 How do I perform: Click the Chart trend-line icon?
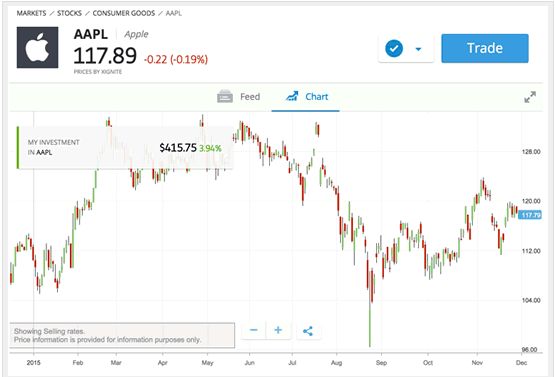292,96
